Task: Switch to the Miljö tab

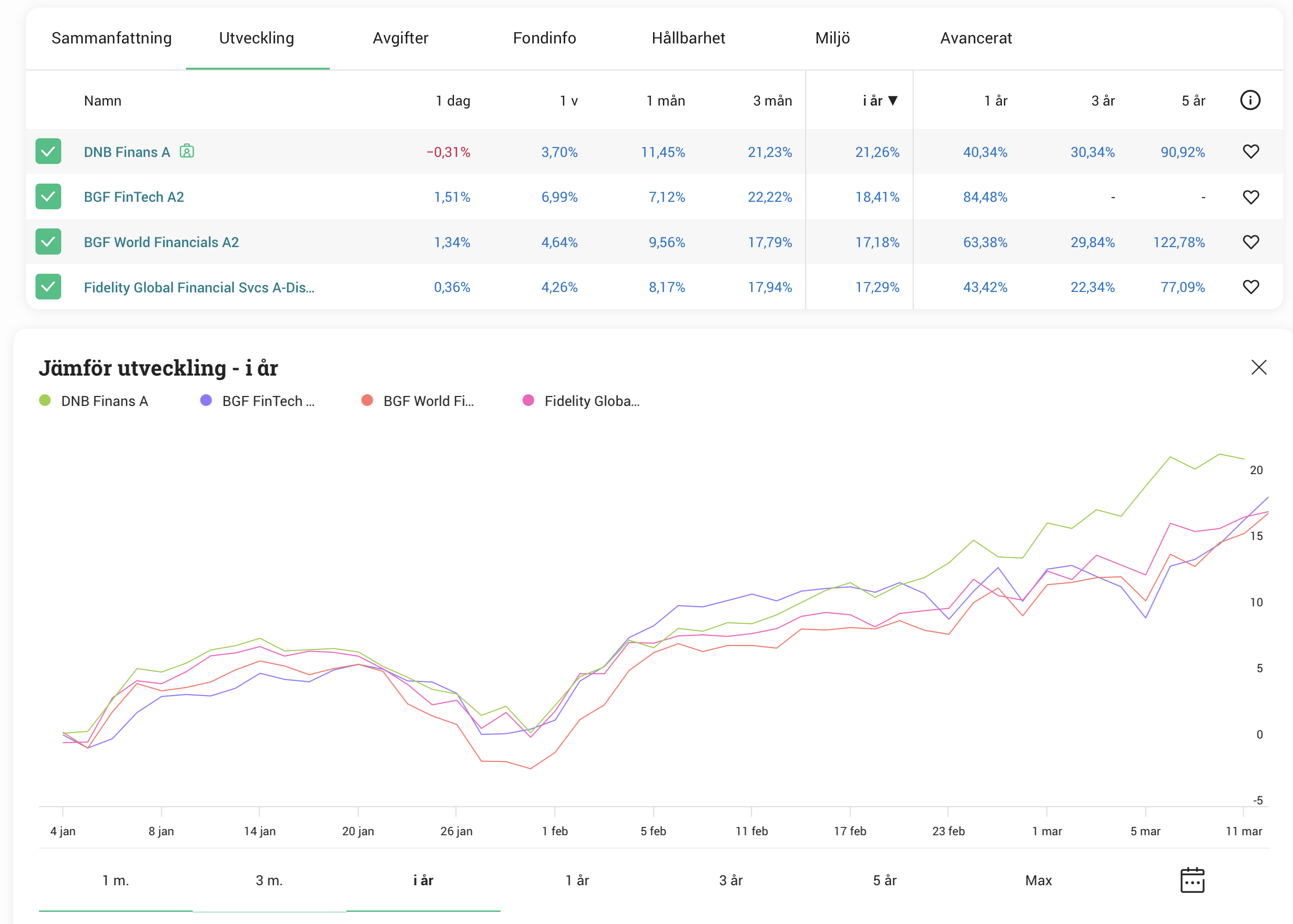Action: coord(832,38)
